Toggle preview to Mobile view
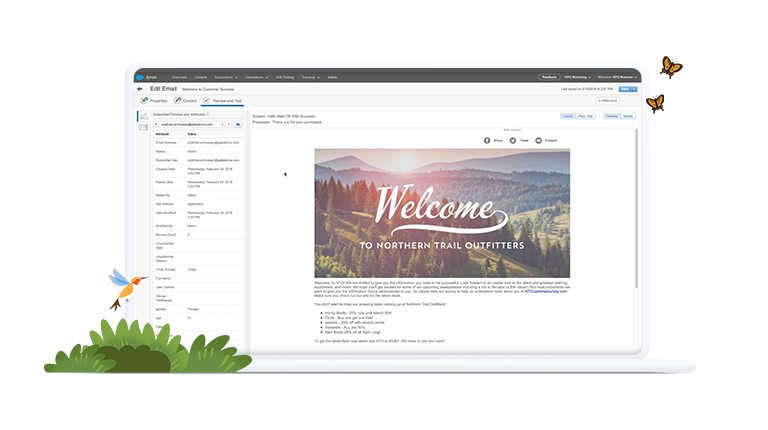Image resolution: width=768 pixels, height=430 pixels. click(629, 116)
